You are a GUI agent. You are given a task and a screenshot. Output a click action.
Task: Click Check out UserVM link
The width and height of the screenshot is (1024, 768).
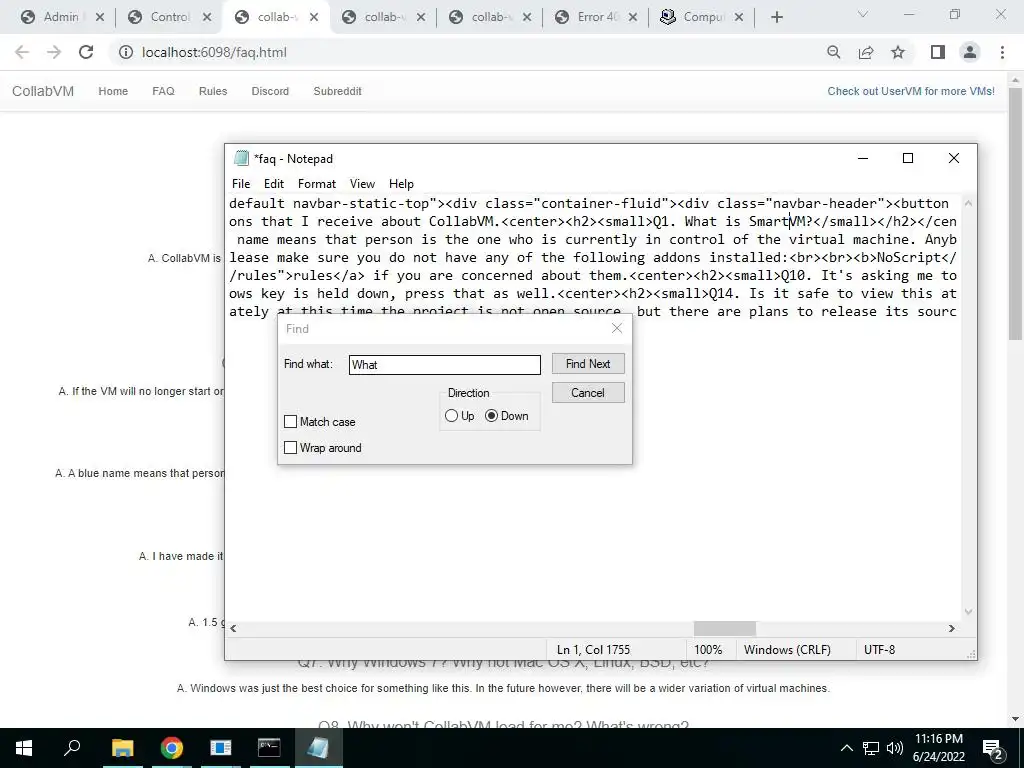[x=911, y=91]
